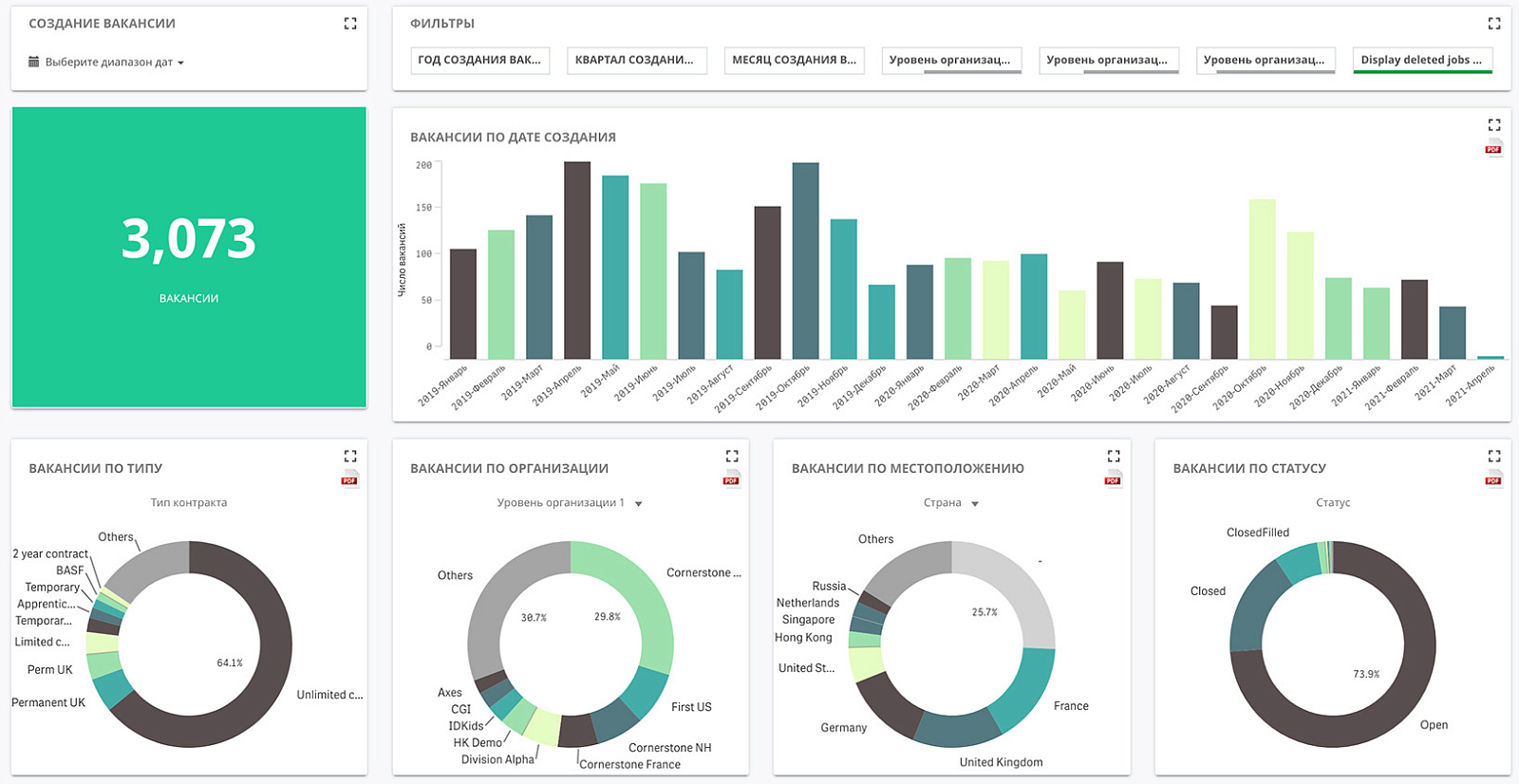
Task: Open the Квартал создани... filter
Action: (x=636, y=60)
